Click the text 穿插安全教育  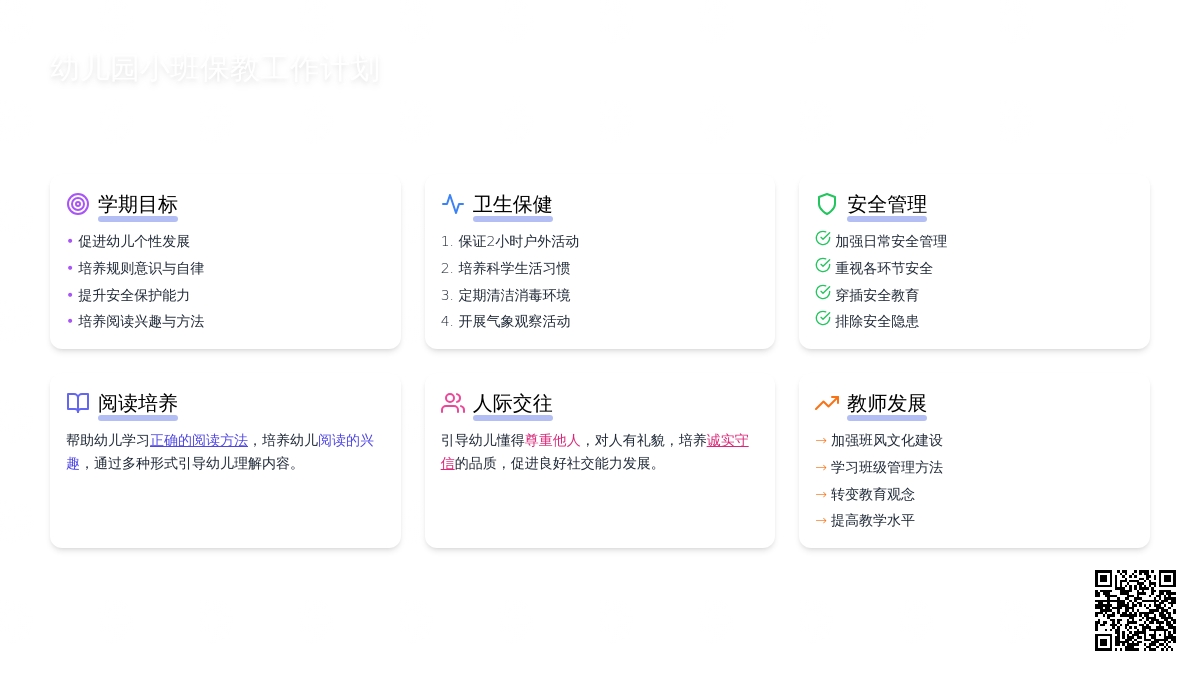point(877,296)
